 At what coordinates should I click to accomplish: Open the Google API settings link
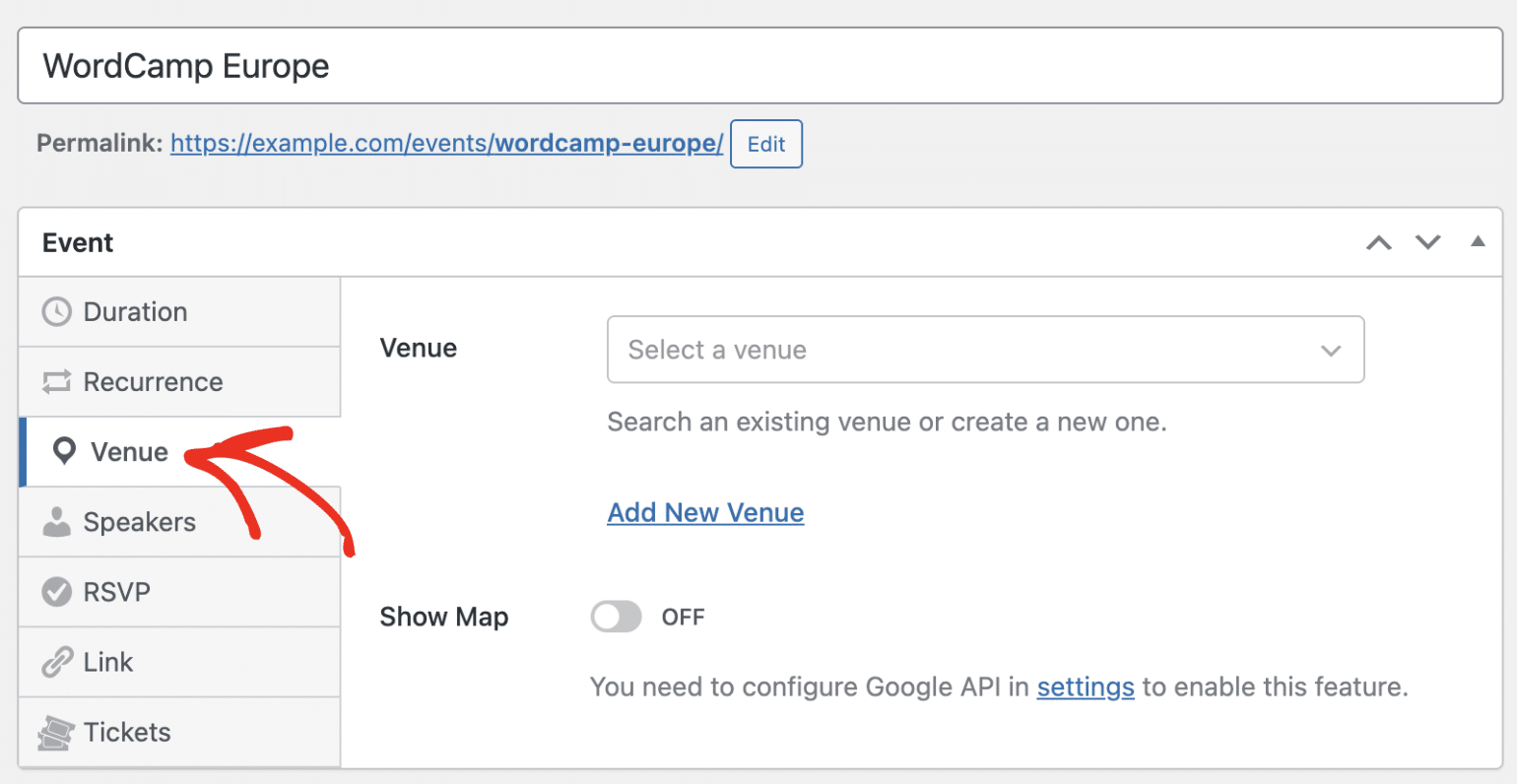pyautogui.click(x=1086, y=686)
